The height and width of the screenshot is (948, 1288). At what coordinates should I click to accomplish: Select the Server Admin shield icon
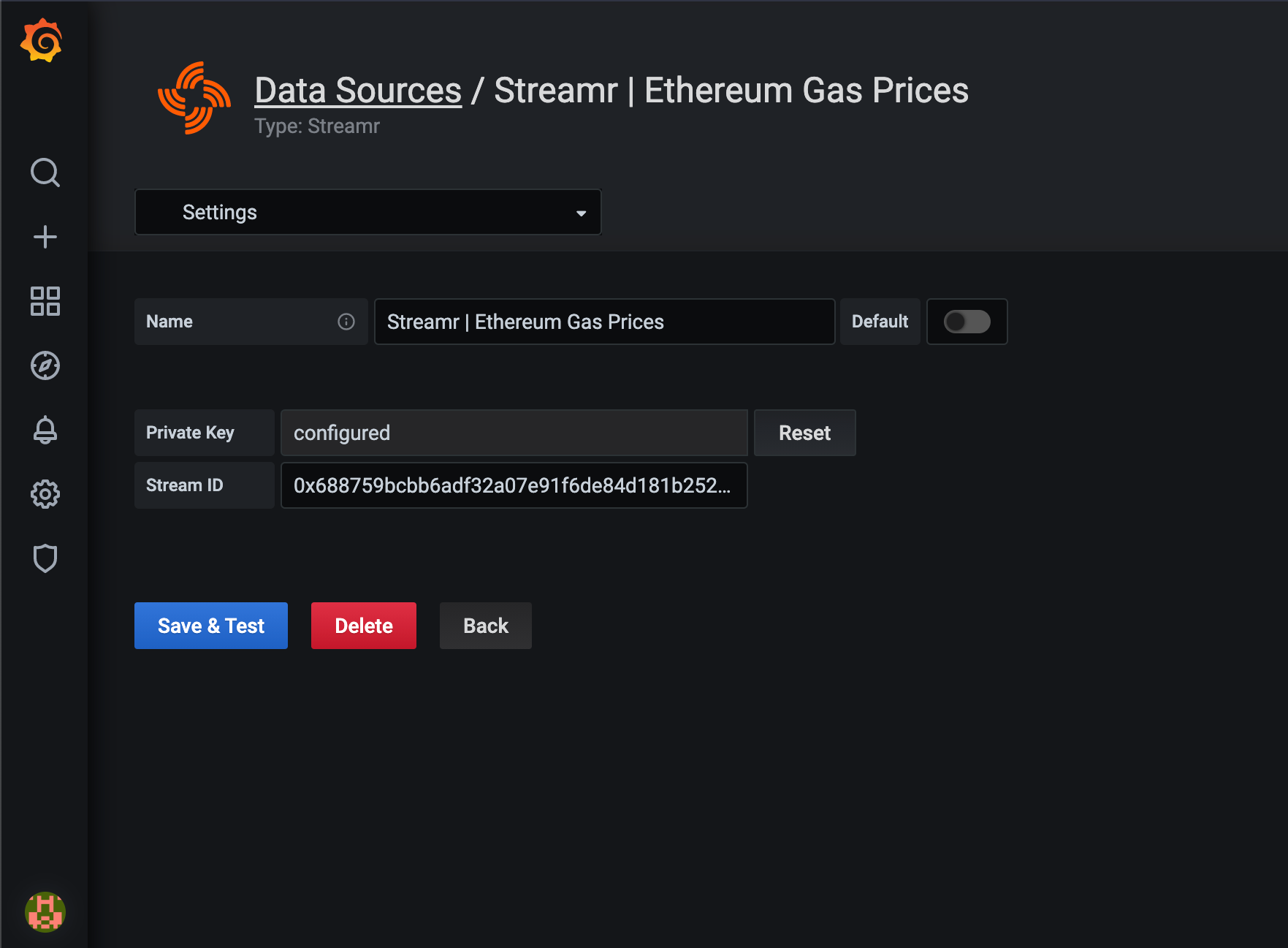click(x=45, y=558)
